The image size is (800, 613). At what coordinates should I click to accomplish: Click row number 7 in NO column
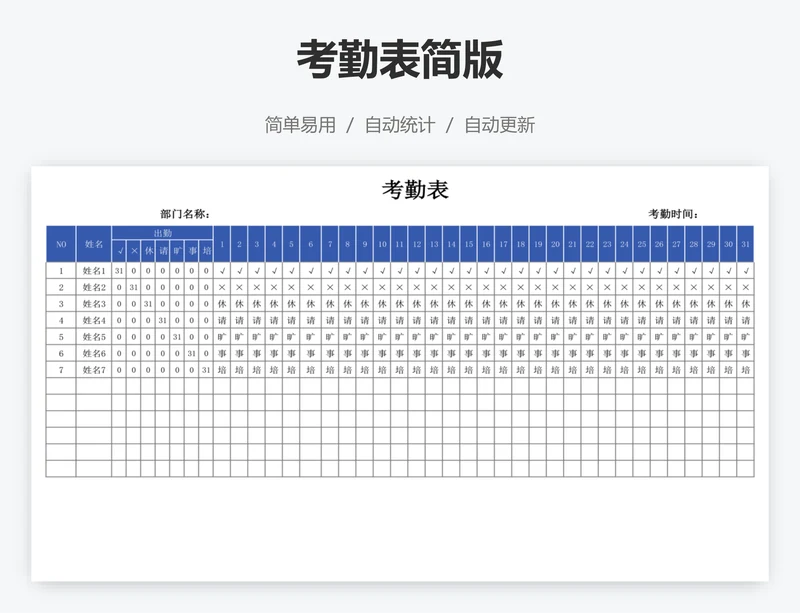tap(61, 370)
